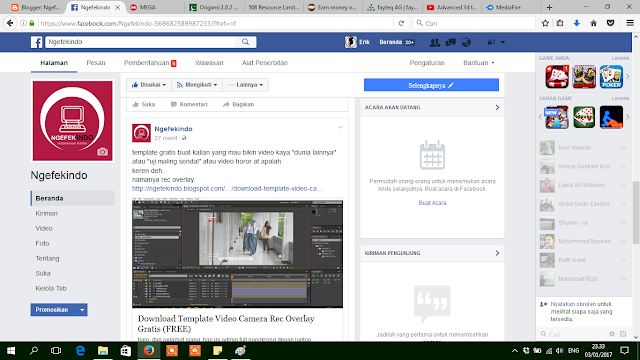The image size is (640, 360).
Task: Open the privacy shortcuts lock icon
Action: click(491, 42)
